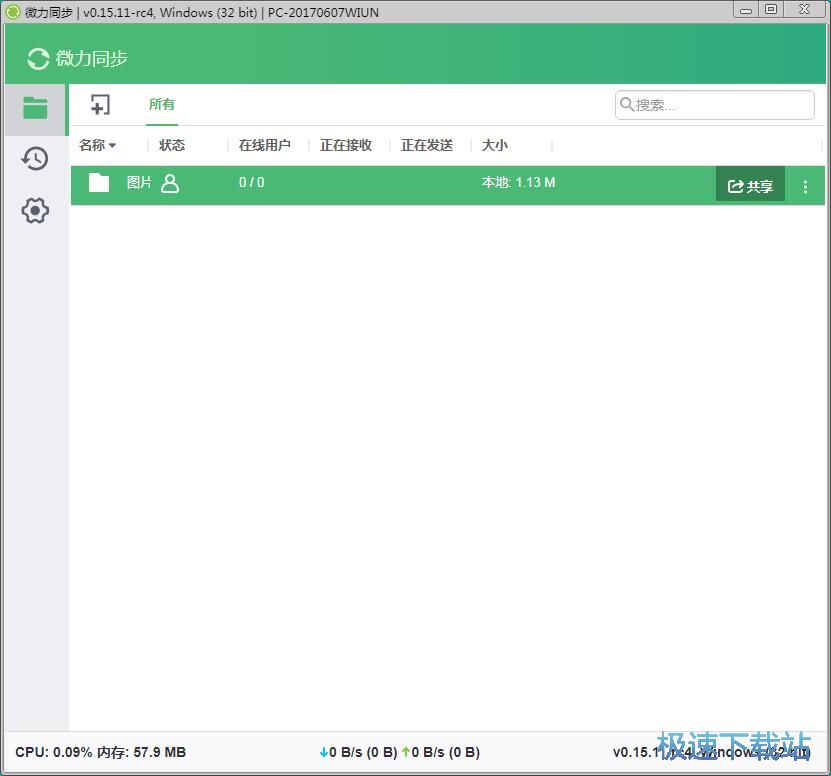Click the 图片 folder icon in the list
The image size is (831, 776).
coord(98,183)
